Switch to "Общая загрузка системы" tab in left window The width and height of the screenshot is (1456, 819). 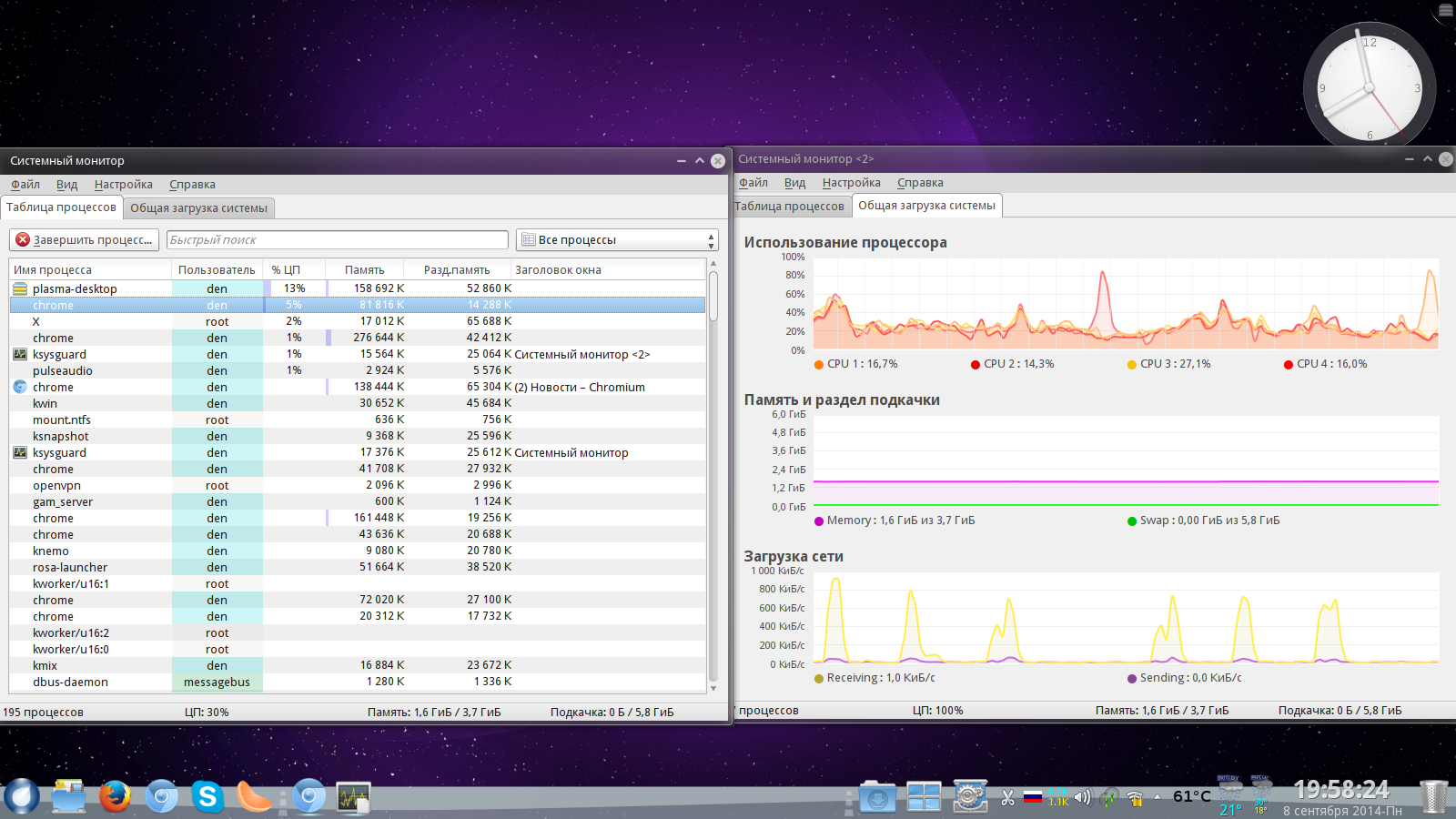click(x=198, y=208)
